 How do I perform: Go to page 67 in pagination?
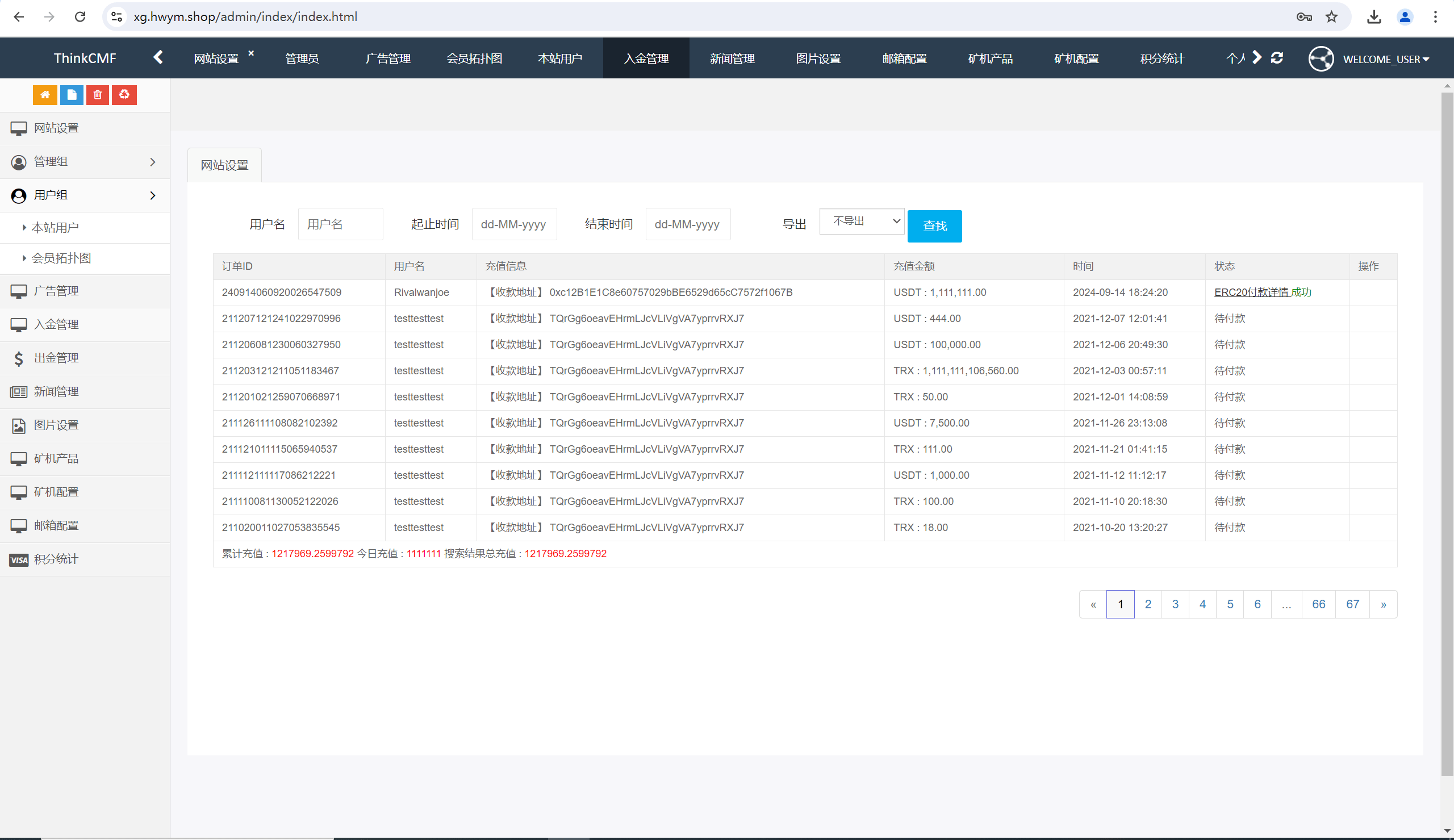coord(1352,604)
